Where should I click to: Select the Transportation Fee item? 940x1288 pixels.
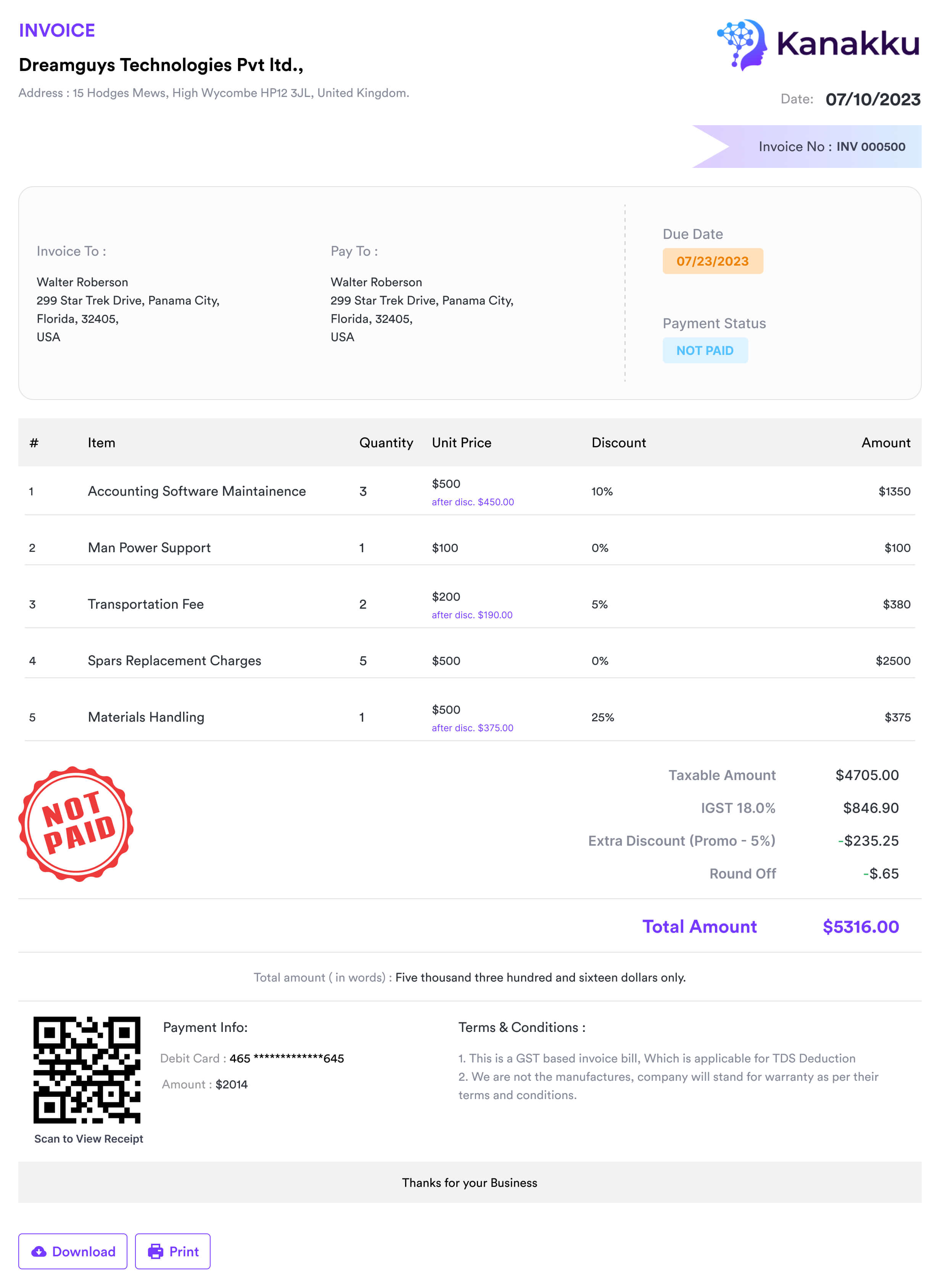click(146, 604)
